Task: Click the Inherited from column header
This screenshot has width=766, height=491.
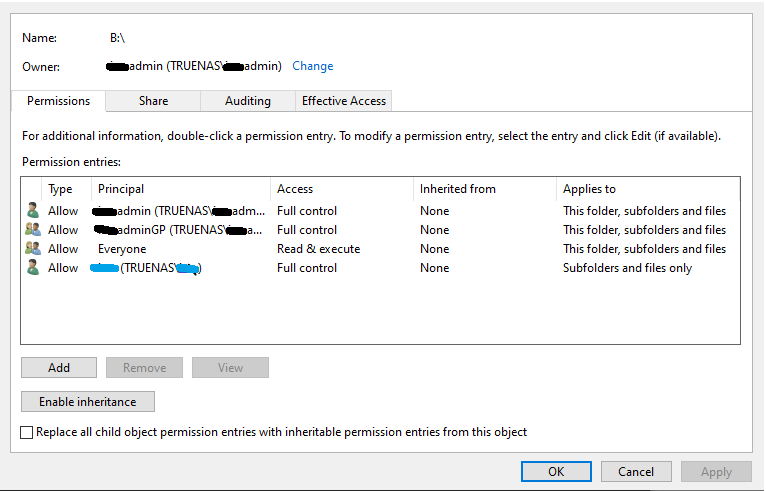Action: coord(484,189)
